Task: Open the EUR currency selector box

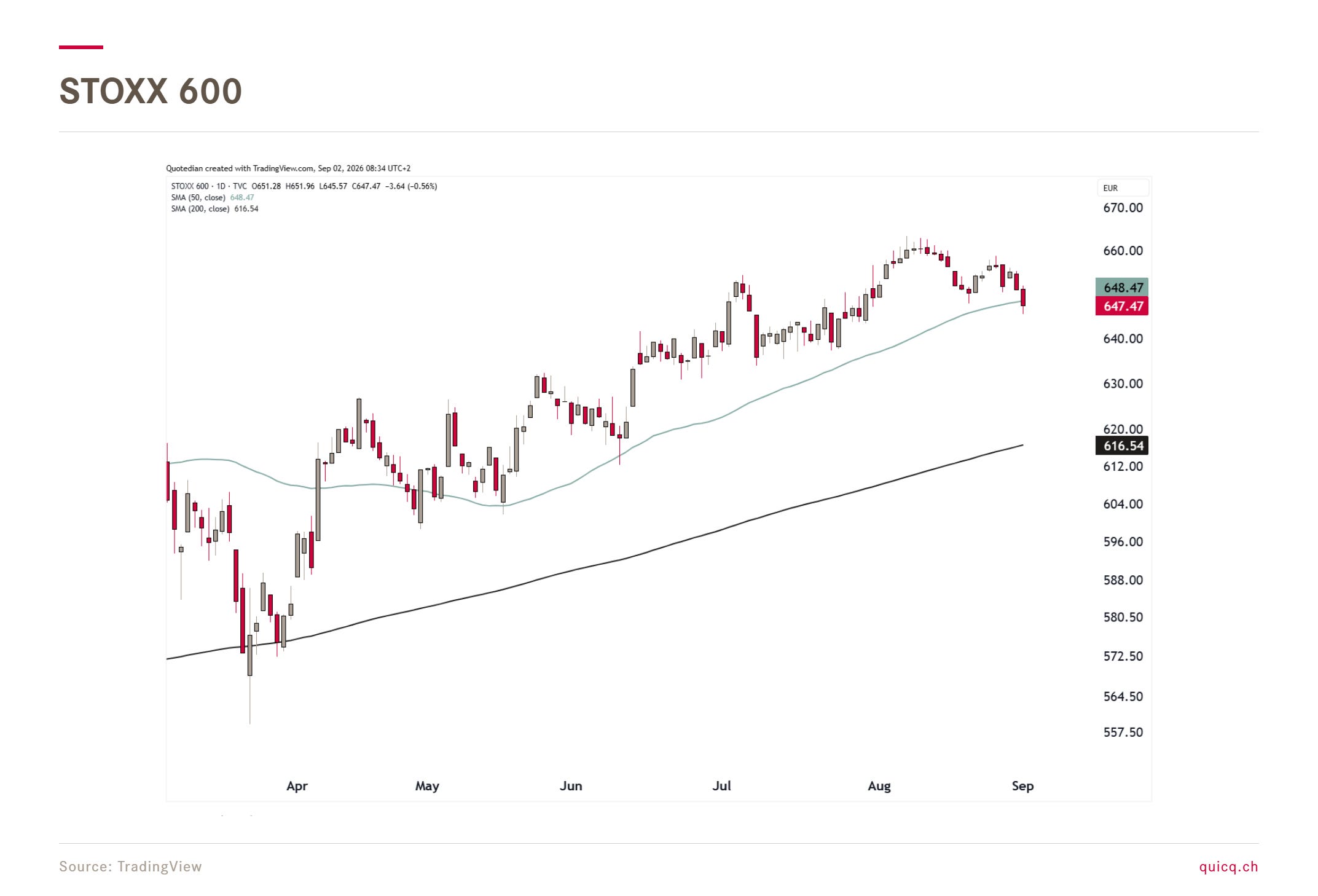Action: (1123, 188)
